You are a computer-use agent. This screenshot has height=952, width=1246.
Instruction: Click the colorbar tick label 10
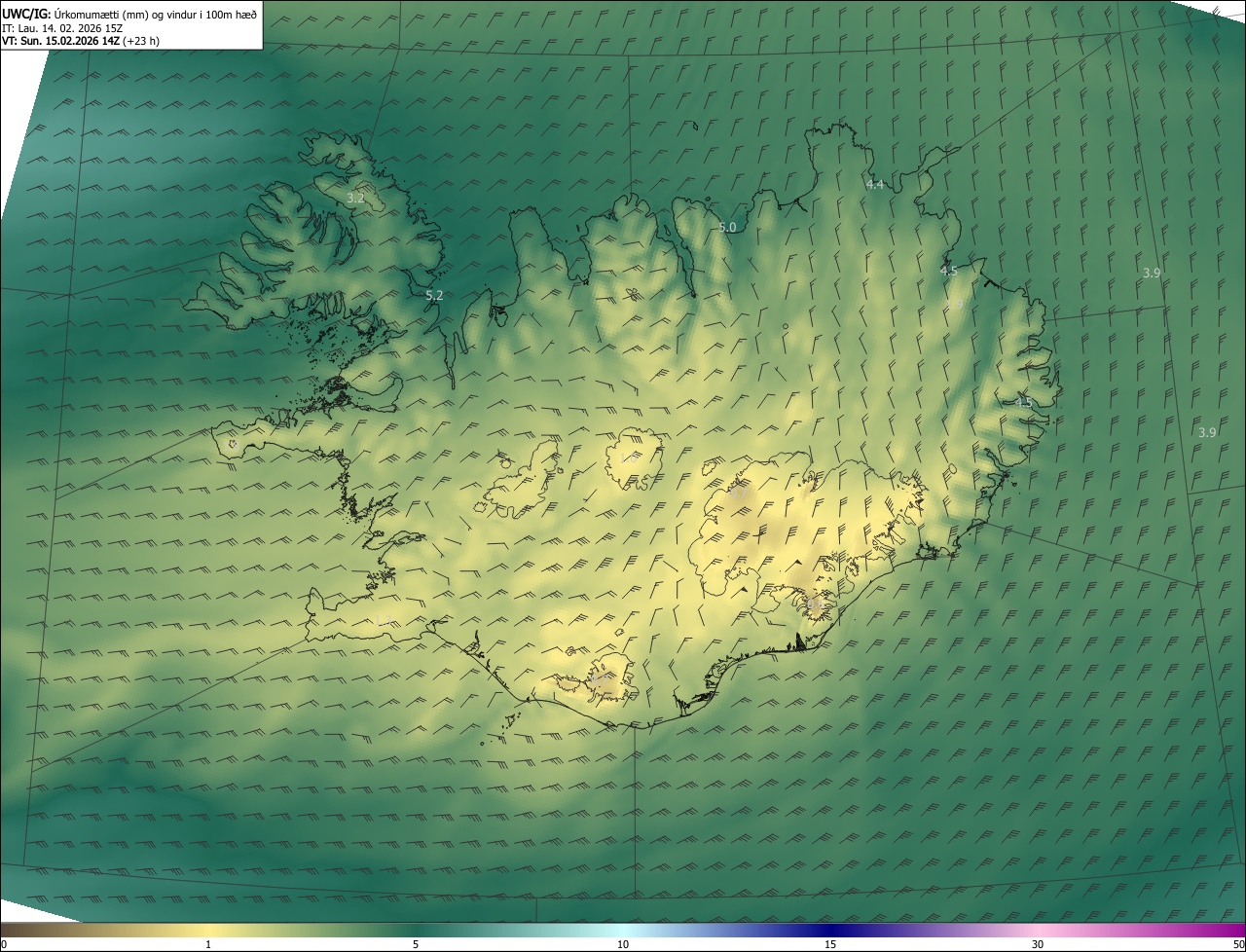[x=623, y=944]
